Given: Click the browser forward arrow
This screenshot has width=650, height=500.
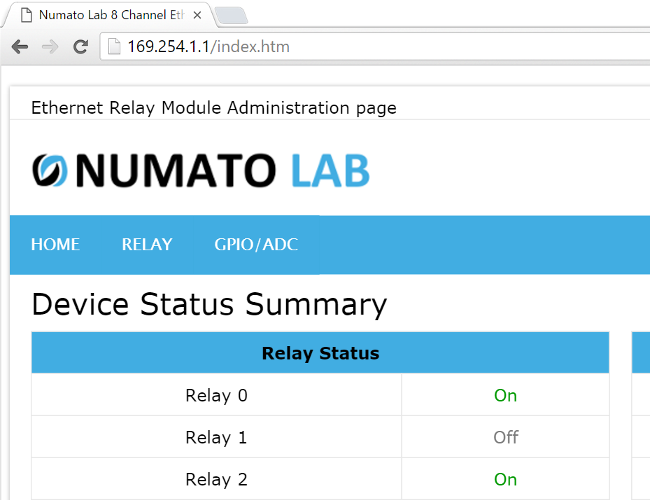Looking at the screenshot, I should pos(50,47).
